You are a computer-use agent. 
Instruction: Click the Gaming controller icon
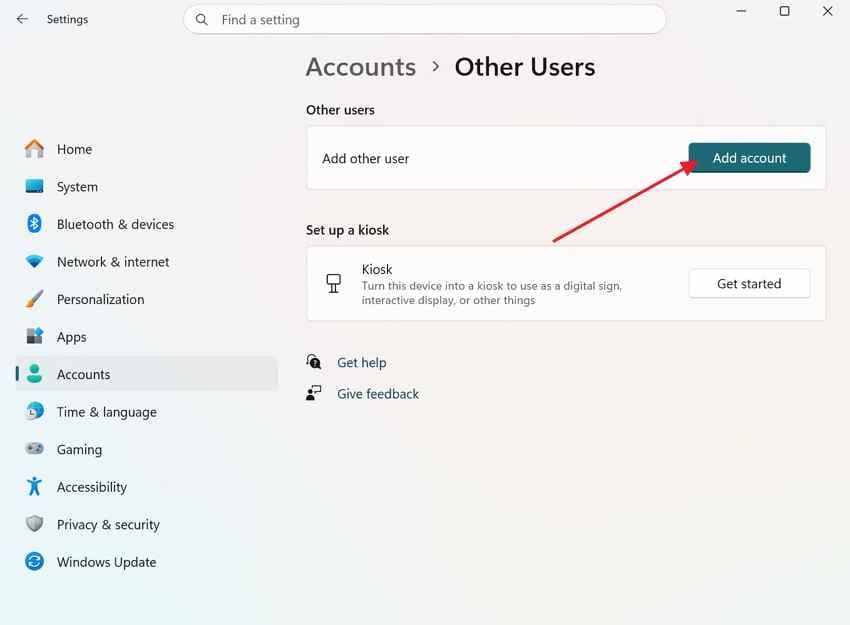[34, 449]
